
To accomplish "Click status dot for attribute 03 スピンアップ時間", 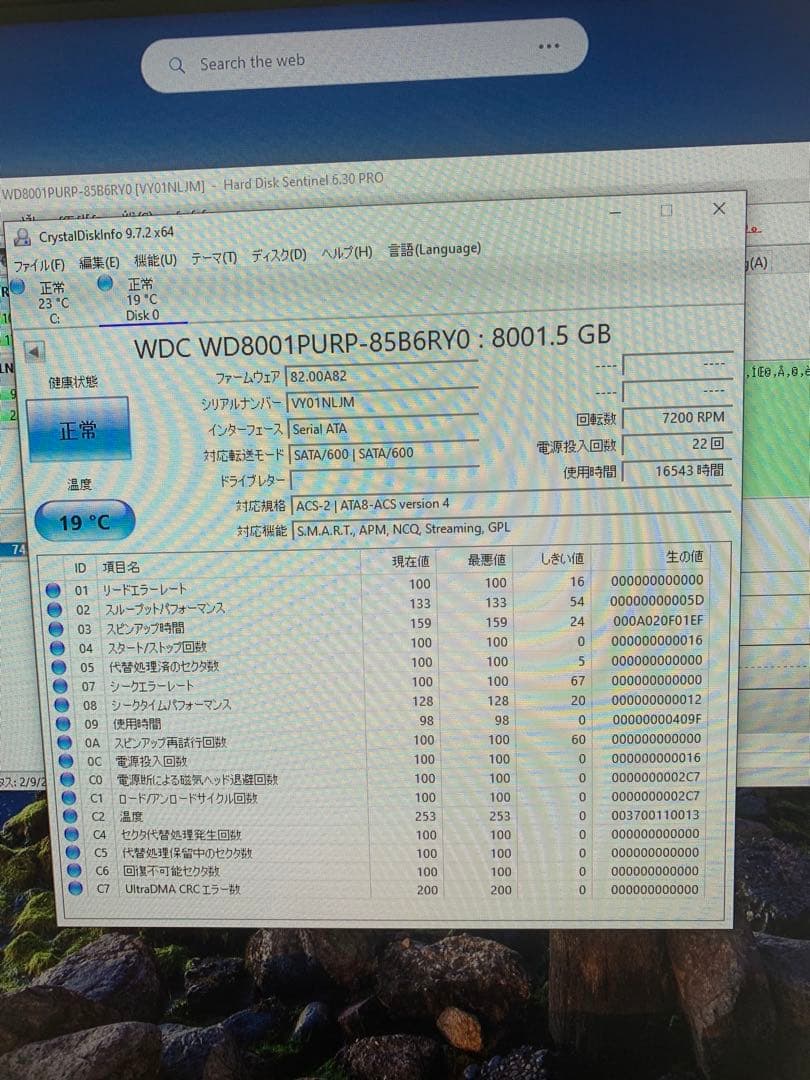I will (x=56, y=629).
